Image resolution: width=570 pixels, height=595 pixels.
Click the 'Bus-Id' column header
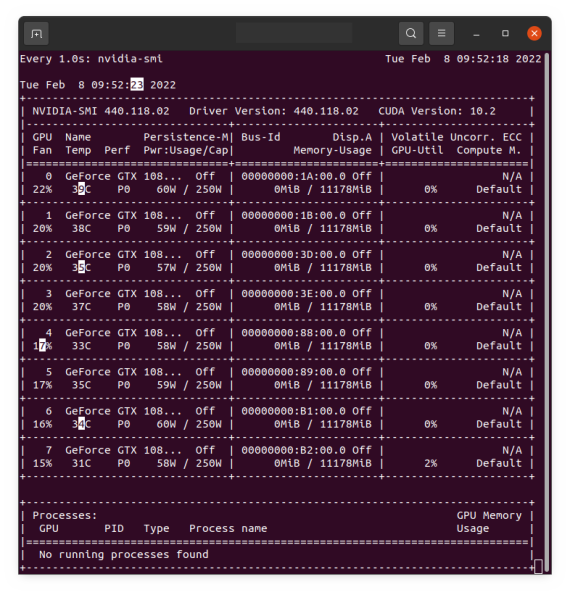[261, 137]
